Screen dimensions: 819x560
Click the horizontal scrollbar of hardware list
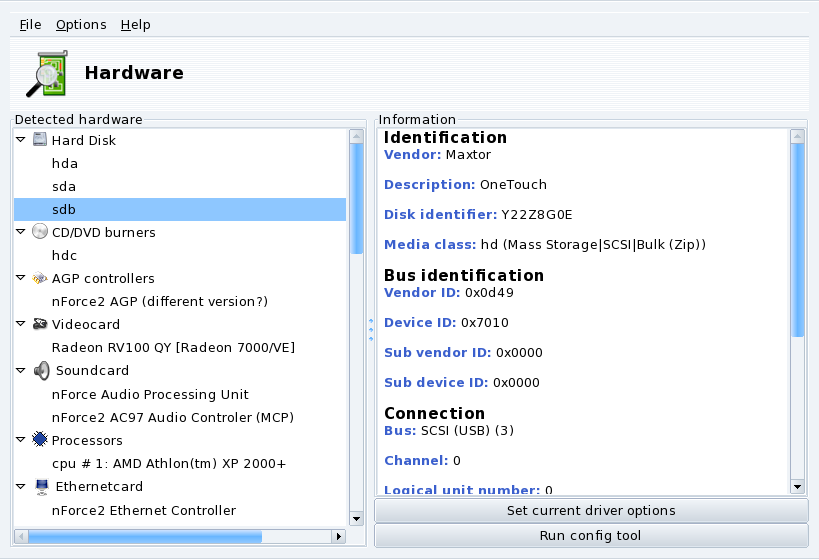(x=180, y=536)
